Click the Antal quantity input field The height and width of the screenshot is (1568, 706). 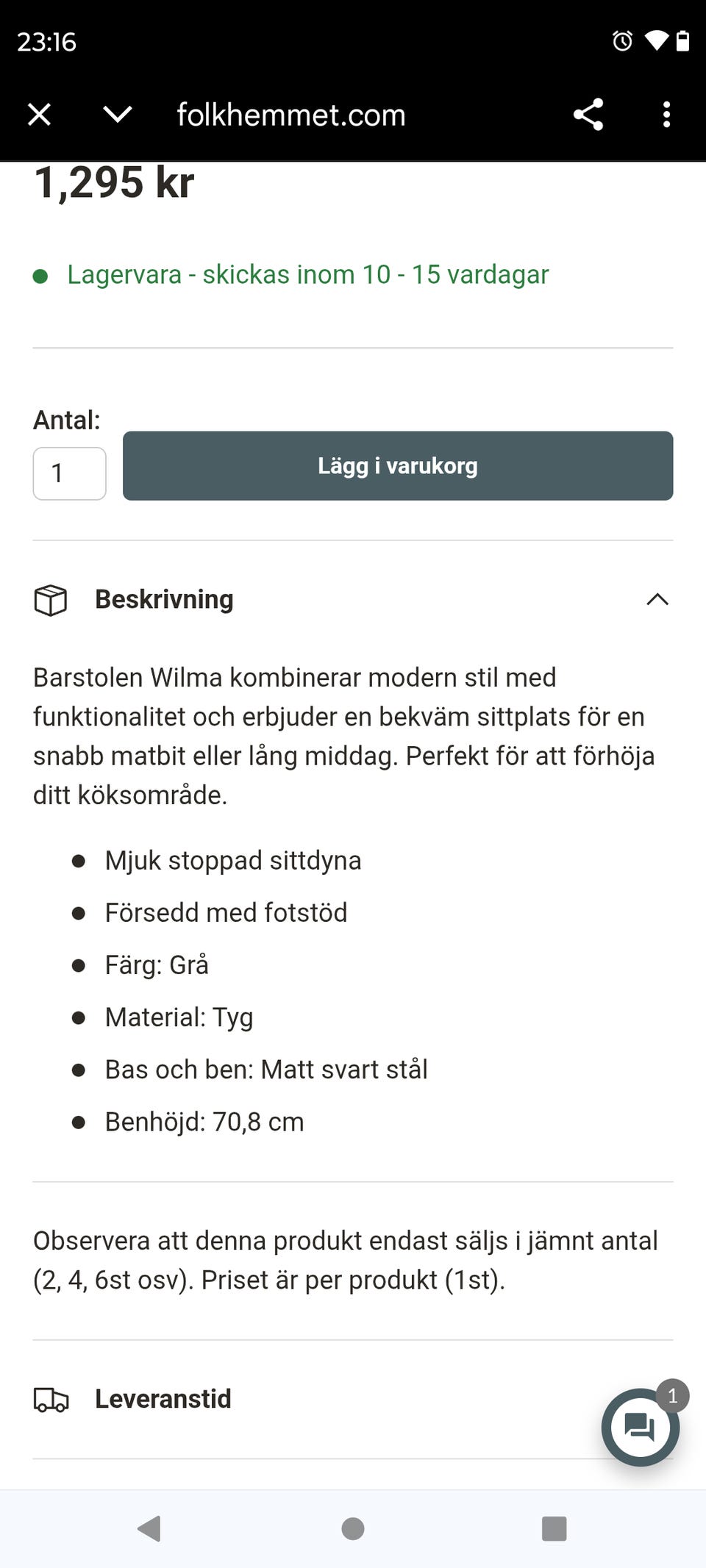pyautogui.click(x=70, y=473)
